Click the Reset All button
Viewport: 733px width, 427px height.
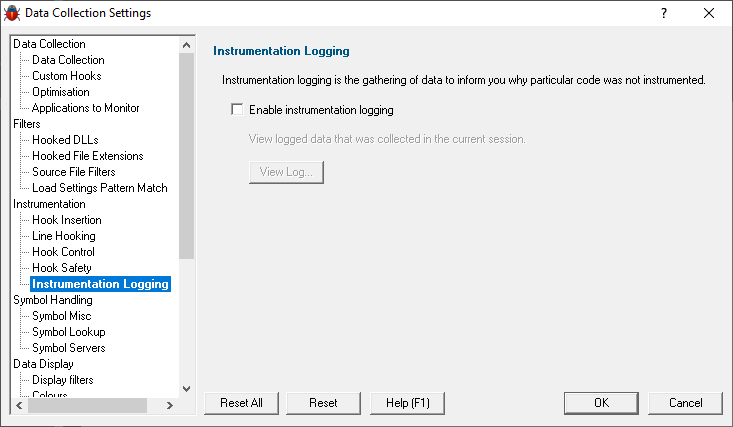pos(241,403)
